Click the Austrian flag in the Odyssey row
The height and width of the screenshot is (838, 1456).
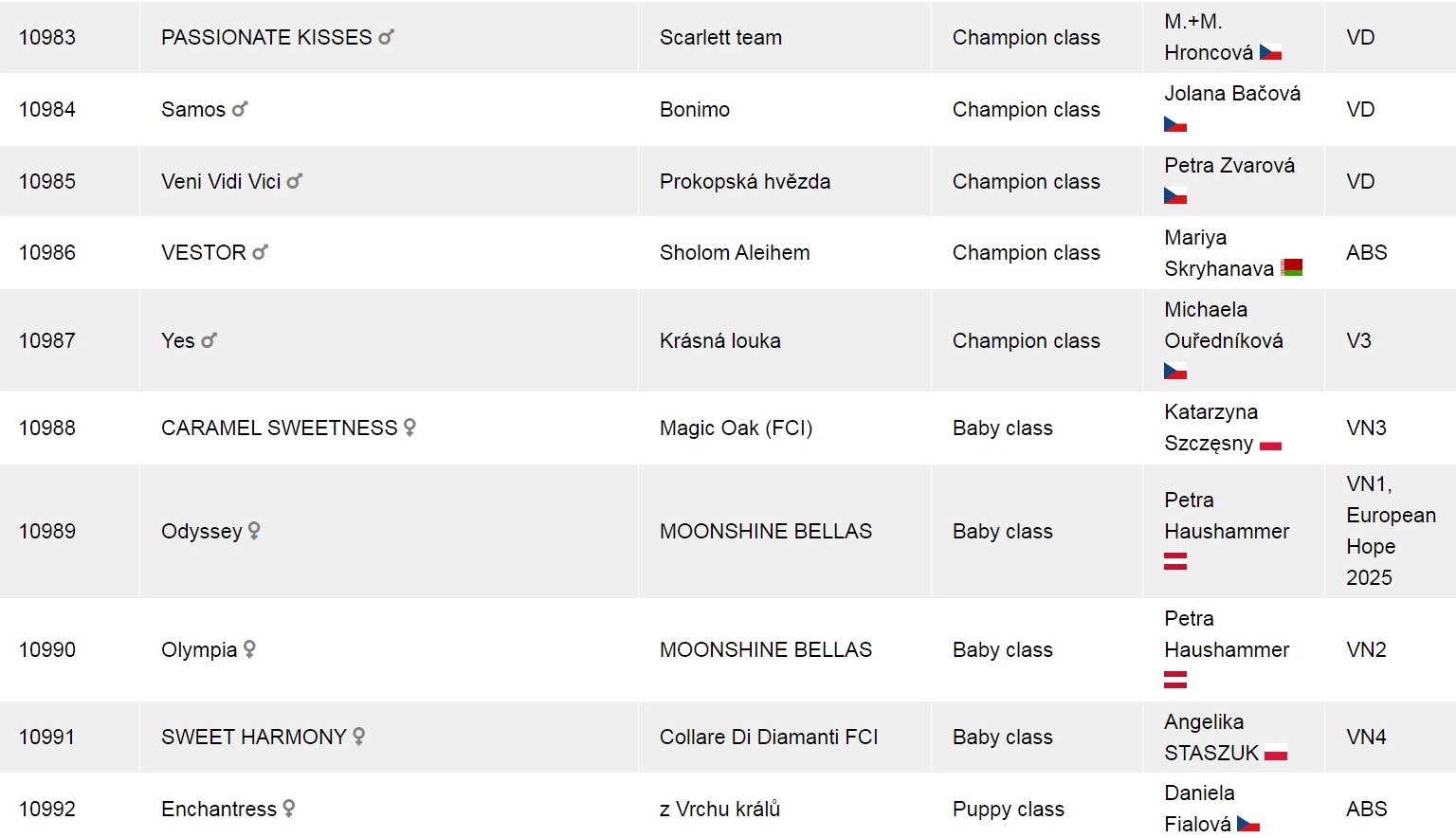(x=1175, y=561)
